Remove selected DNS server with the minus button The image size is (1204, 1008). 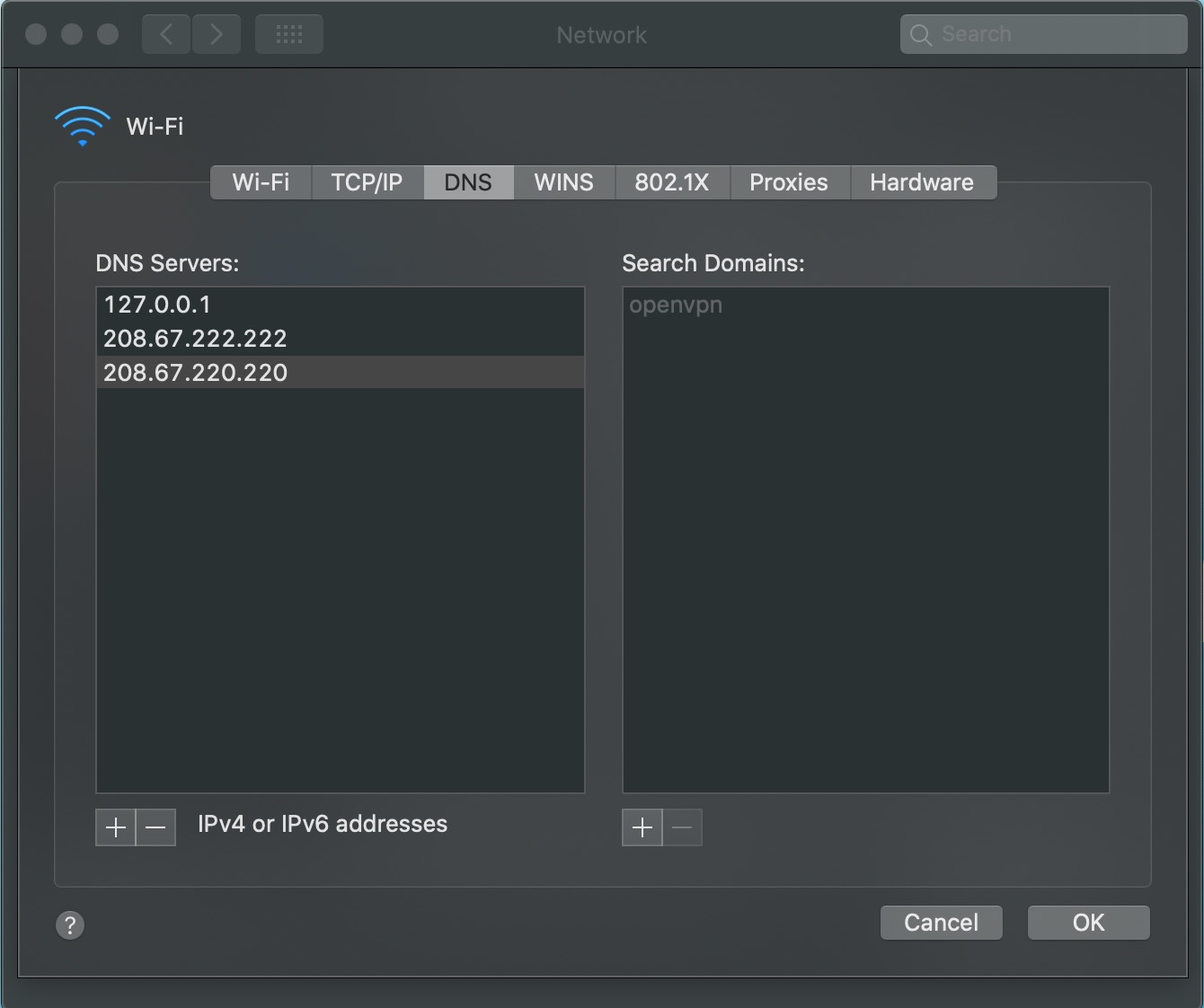[155, 827]
